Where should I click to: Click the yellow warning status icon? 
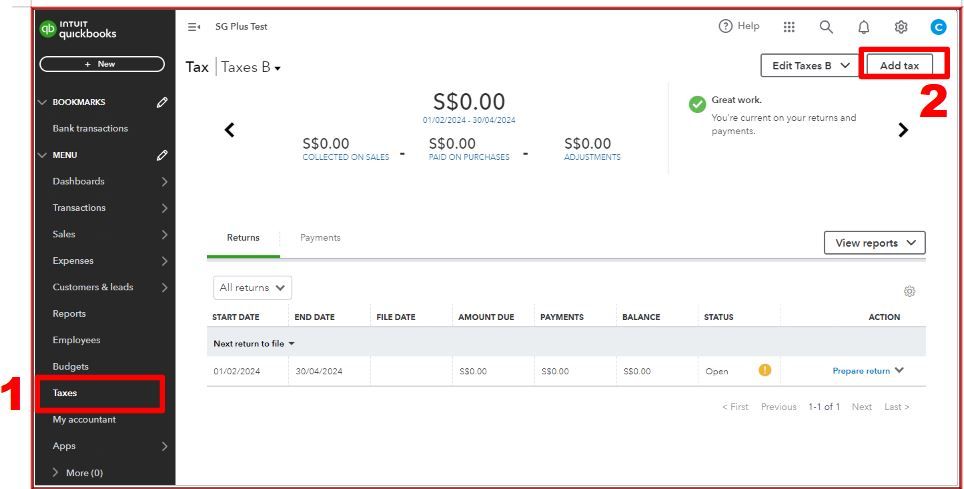tap(765, 370)
